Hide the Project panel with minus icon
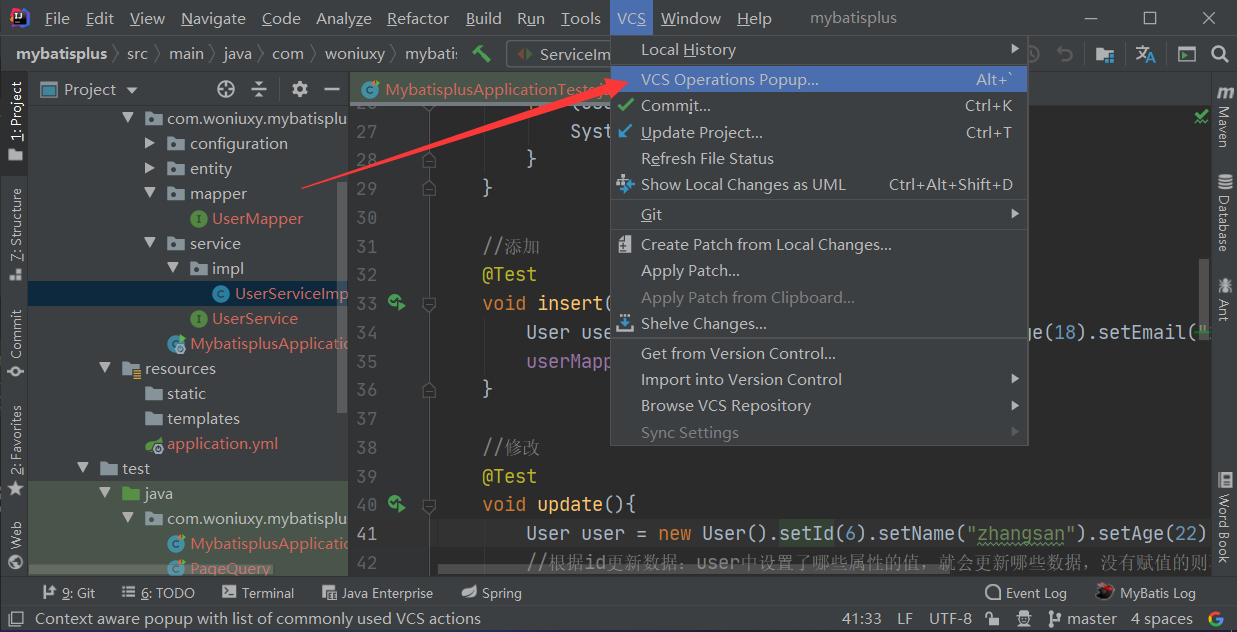This screenshot has height=632, width=1237. point(332,89)
